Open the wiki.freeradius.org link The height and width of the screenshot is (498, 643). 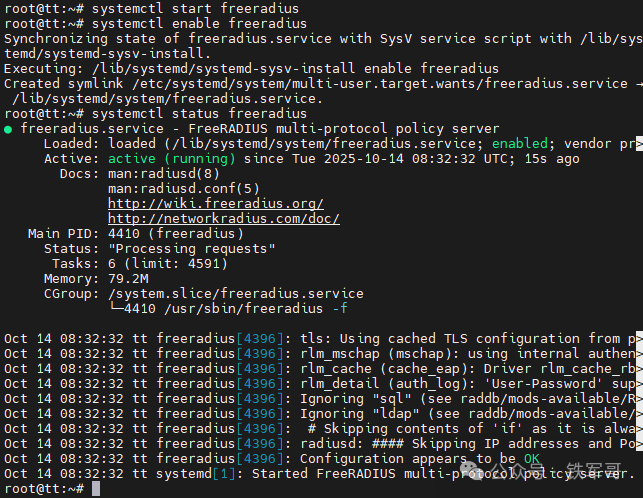click(x=215, y=203)
